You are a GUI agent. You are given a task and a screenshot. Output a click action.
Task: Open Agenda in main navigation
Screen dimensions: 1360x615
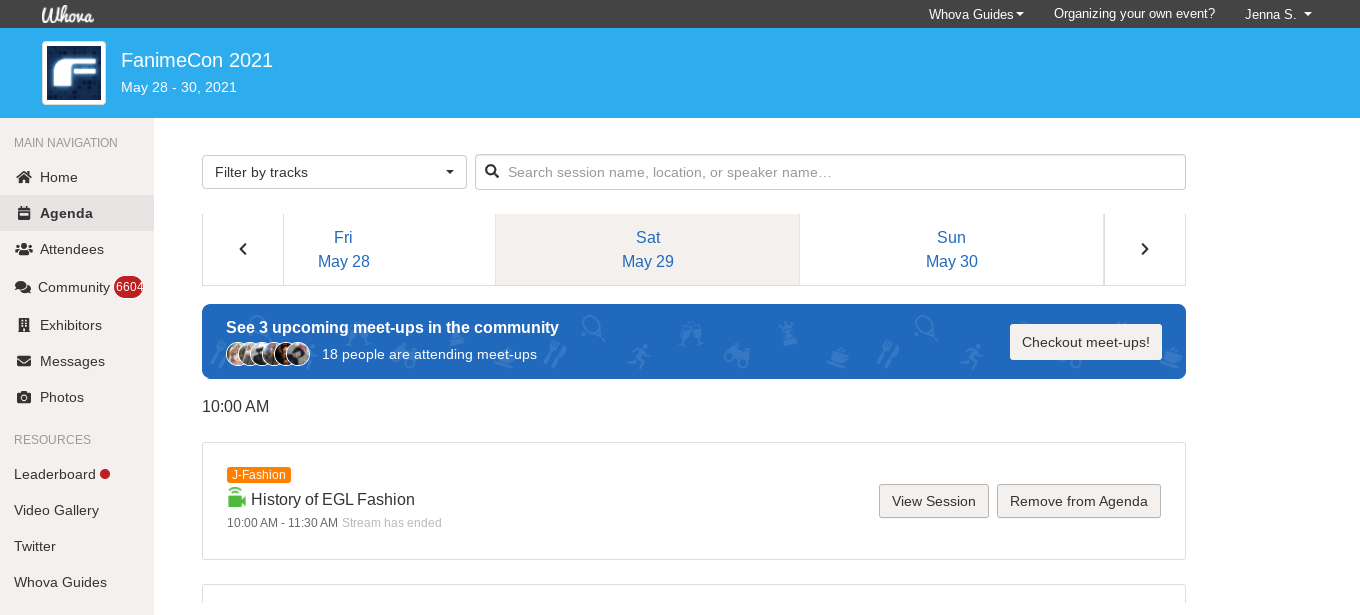[x=77, y=213]
